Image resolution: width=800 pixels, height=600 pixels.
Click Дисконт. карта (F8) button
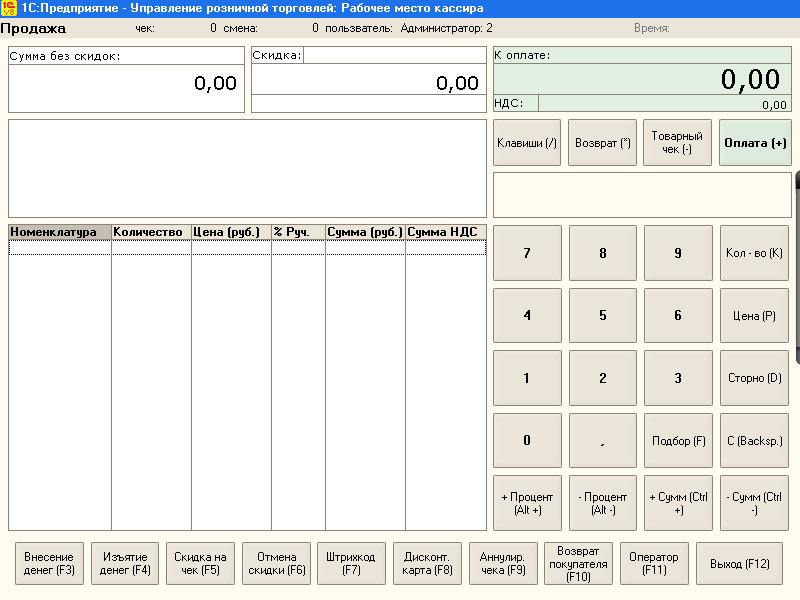(428, 563)
